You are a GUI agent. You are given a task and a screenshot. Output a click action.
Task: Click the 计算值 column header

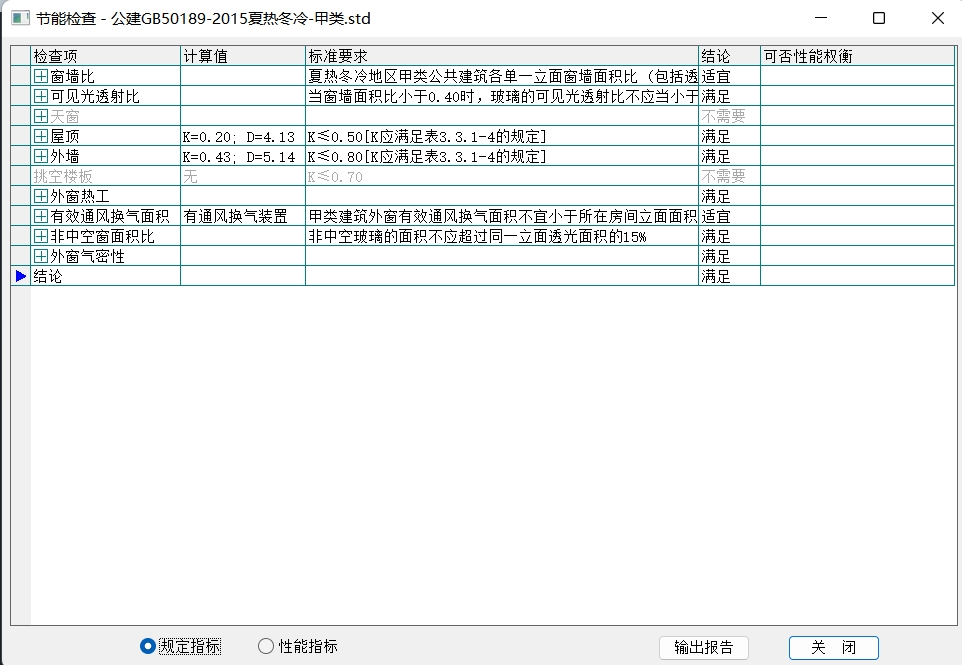pyautogui.click(x=242, y=56)
